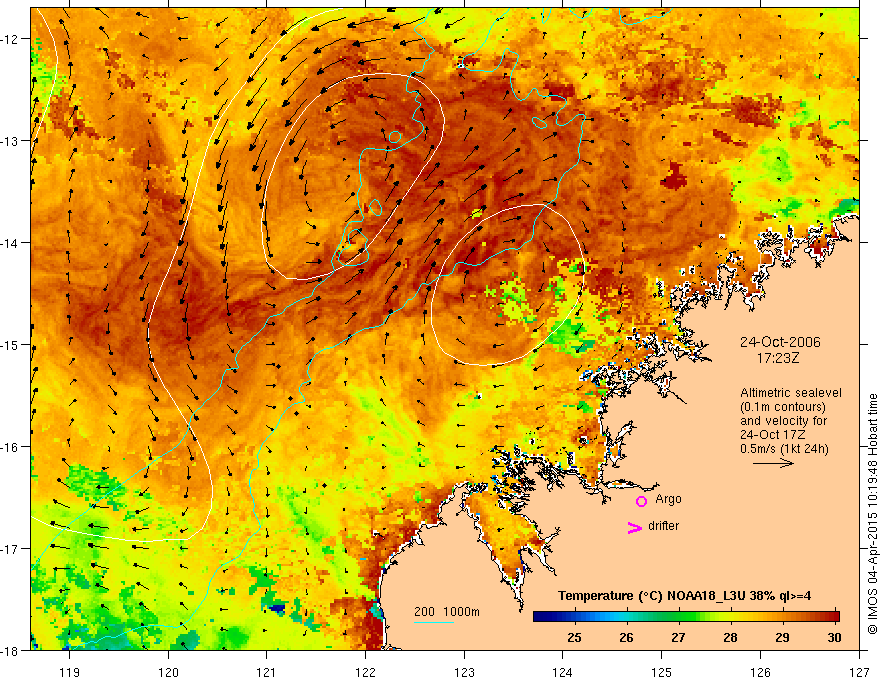This screenshot has width=880, height=680.
Task: Click the latitude axis label -16
Action: (x=10, y=447)
